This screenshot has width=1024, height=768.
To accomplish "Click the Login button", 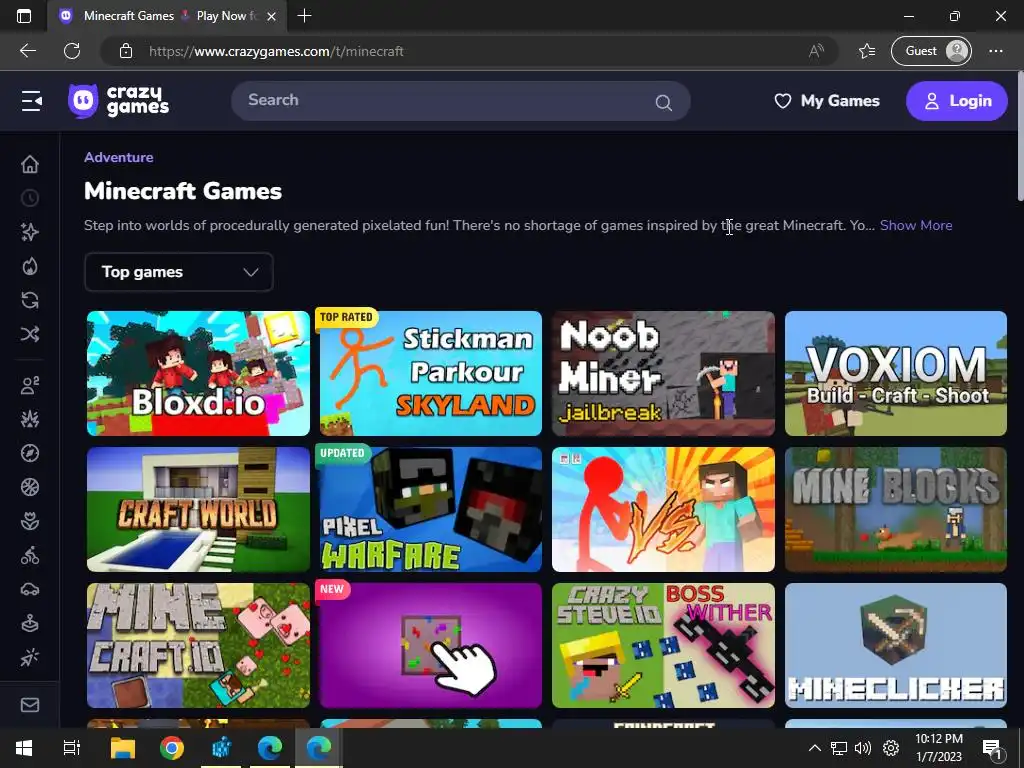I will coord(957,101).
